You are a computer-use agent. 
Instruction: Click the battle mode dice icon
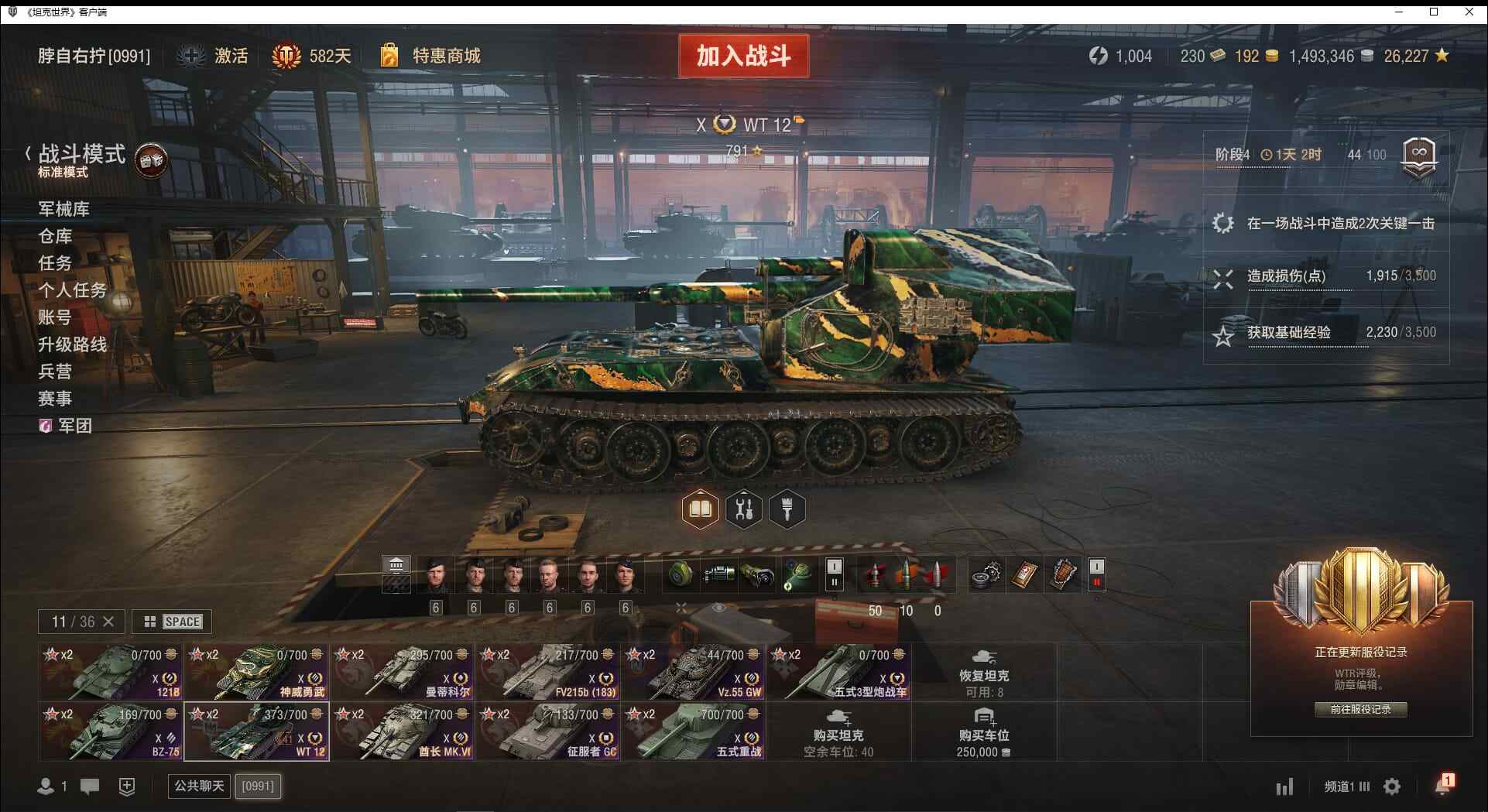point(151,160)
